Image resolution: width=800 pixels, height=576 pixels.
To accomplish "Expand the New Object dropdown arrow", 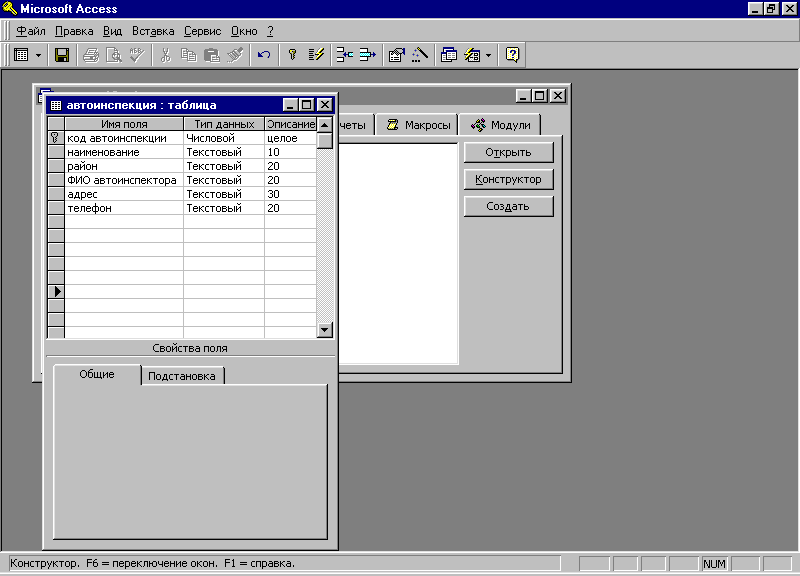I will 488,55.
